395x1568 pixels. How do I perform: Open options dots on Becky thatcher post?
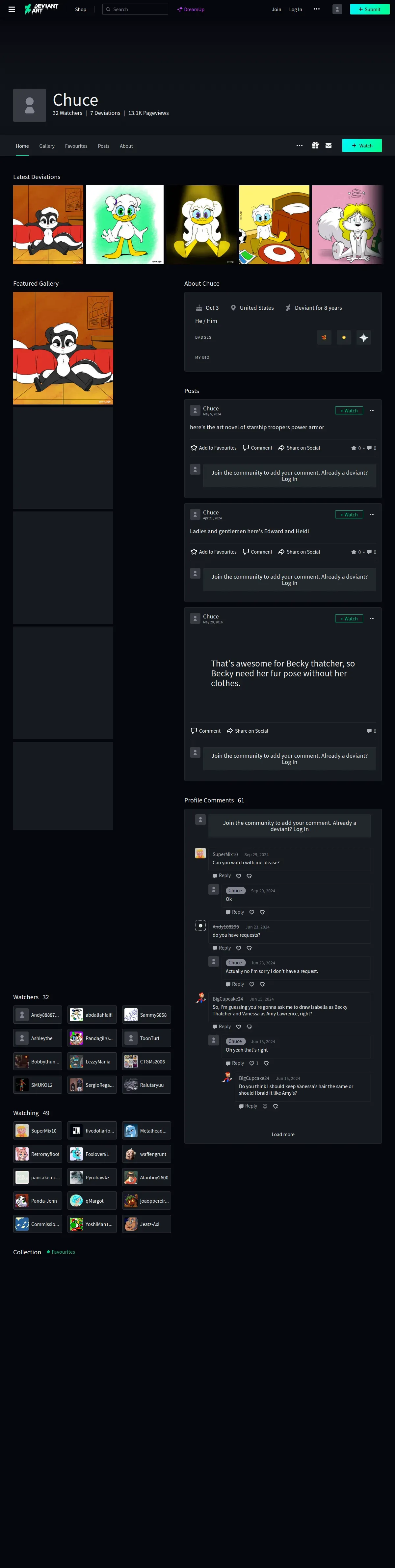(x=372, y=618)
